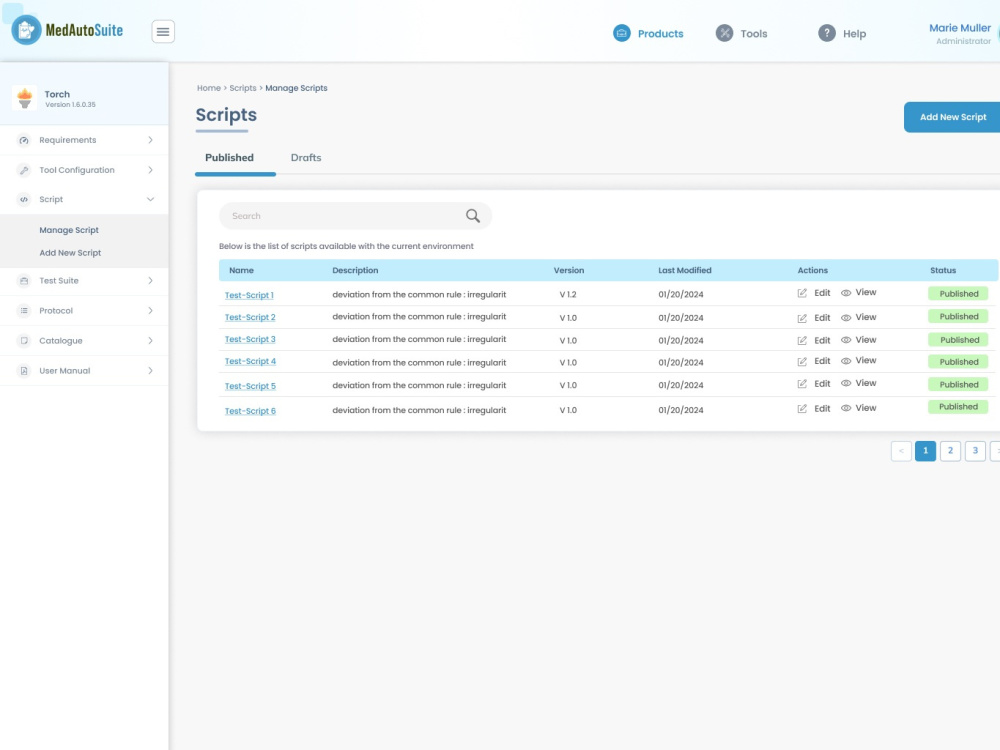Click the Requirements gauge icon

pyautogui.click(x=24, y=140)
